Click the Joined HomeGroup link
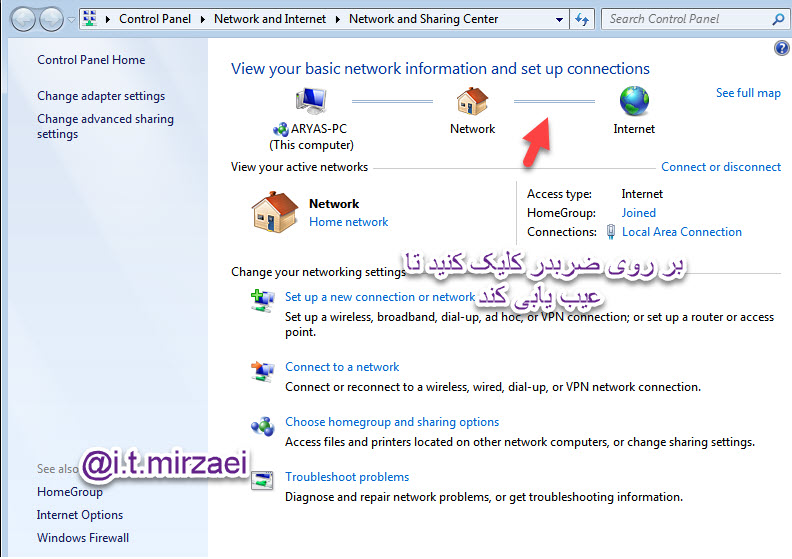 point(638,213)
